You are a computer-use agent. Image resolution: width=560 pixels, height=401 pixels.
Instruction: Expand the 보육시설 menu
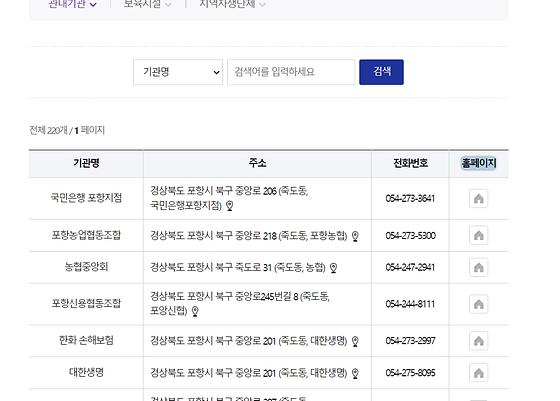pos(148,4)
